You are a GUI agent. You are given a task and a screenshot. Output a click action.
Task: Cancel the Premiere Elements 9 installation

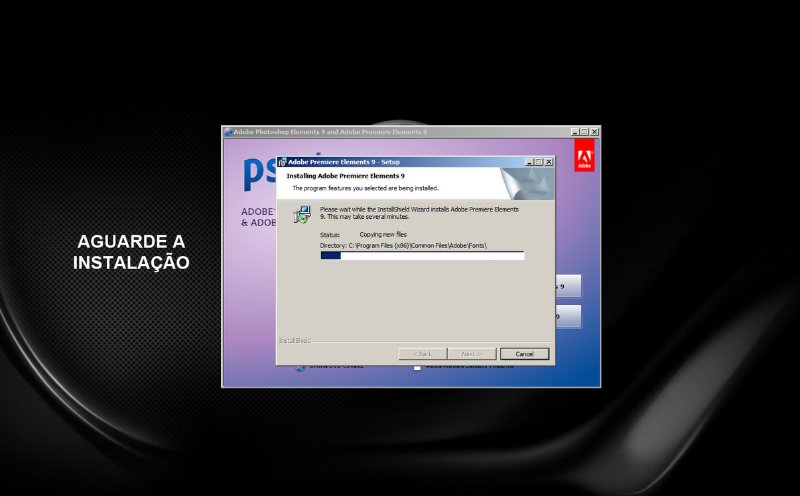point(524,354)
